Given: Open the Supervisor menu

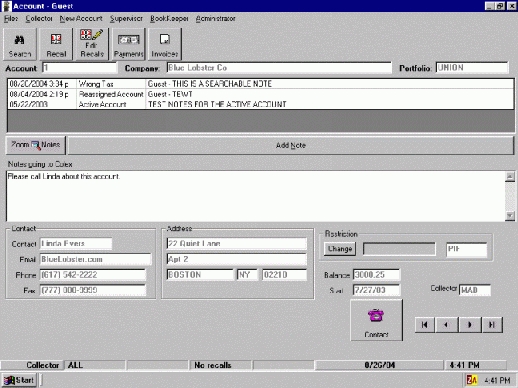Looking at the screenshot, I should click(x=126, y=19).
